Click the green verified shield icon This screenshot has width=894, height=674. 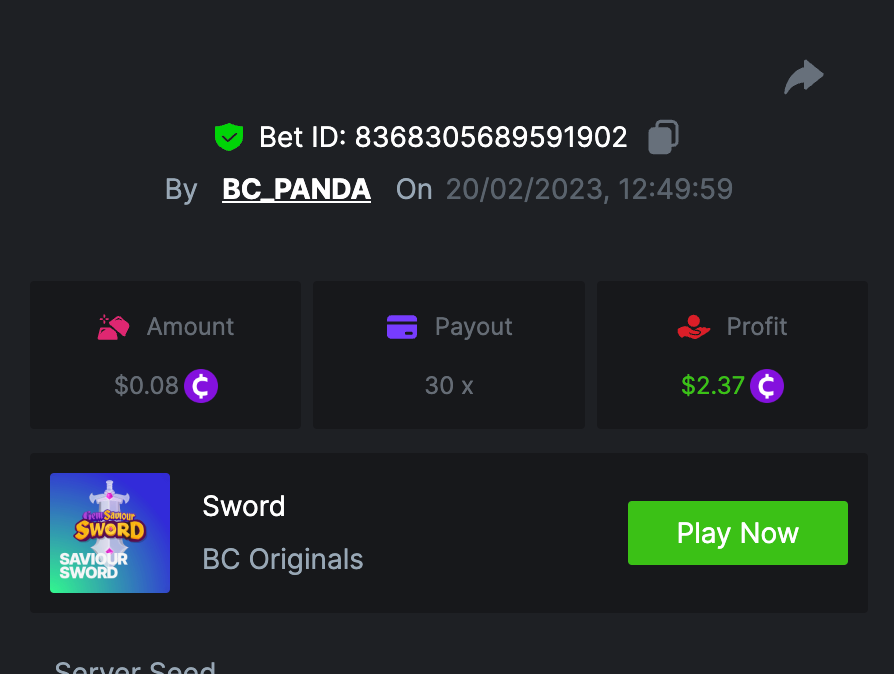click(x=229, y=137)
